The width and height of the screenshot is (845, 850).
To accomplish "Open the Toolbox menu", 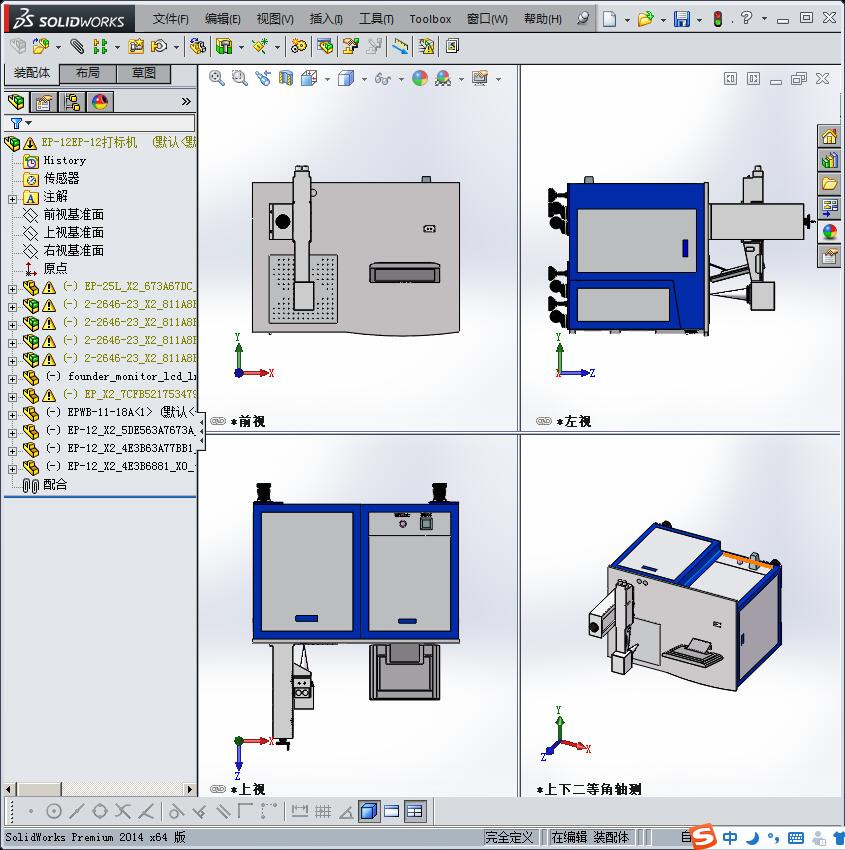I will (430, 19).
